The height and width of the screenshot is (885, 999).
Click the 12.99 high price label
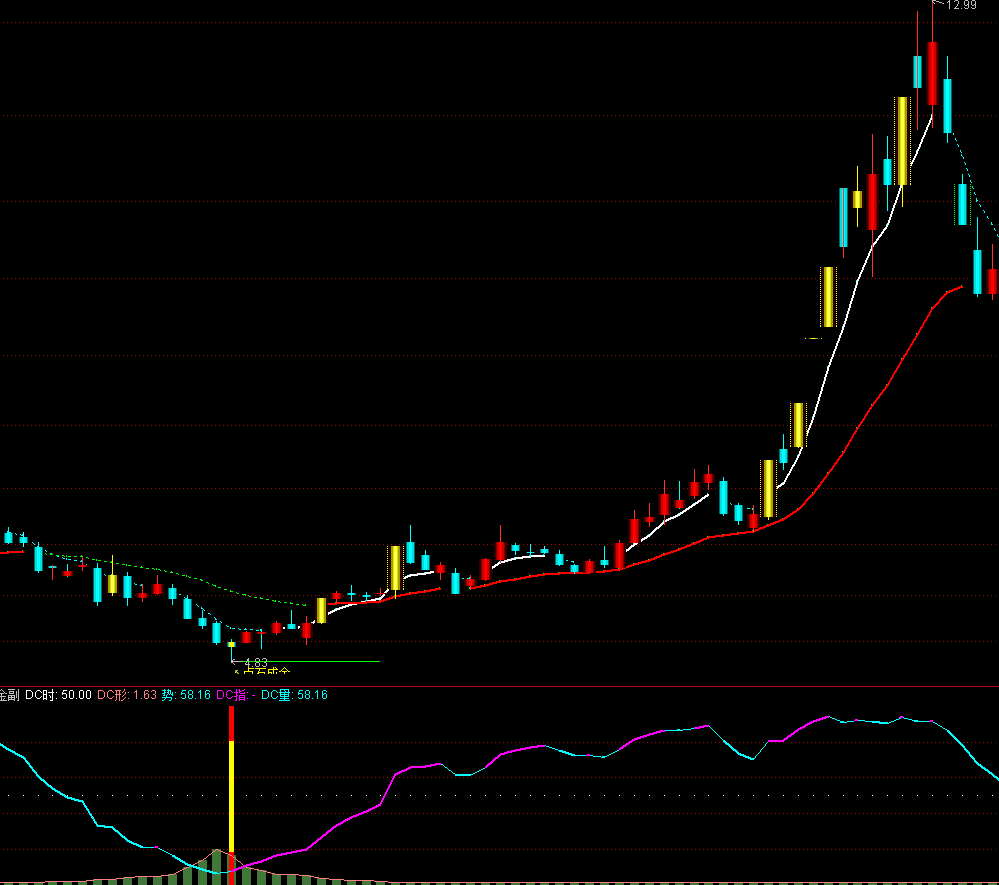[961, 5]
